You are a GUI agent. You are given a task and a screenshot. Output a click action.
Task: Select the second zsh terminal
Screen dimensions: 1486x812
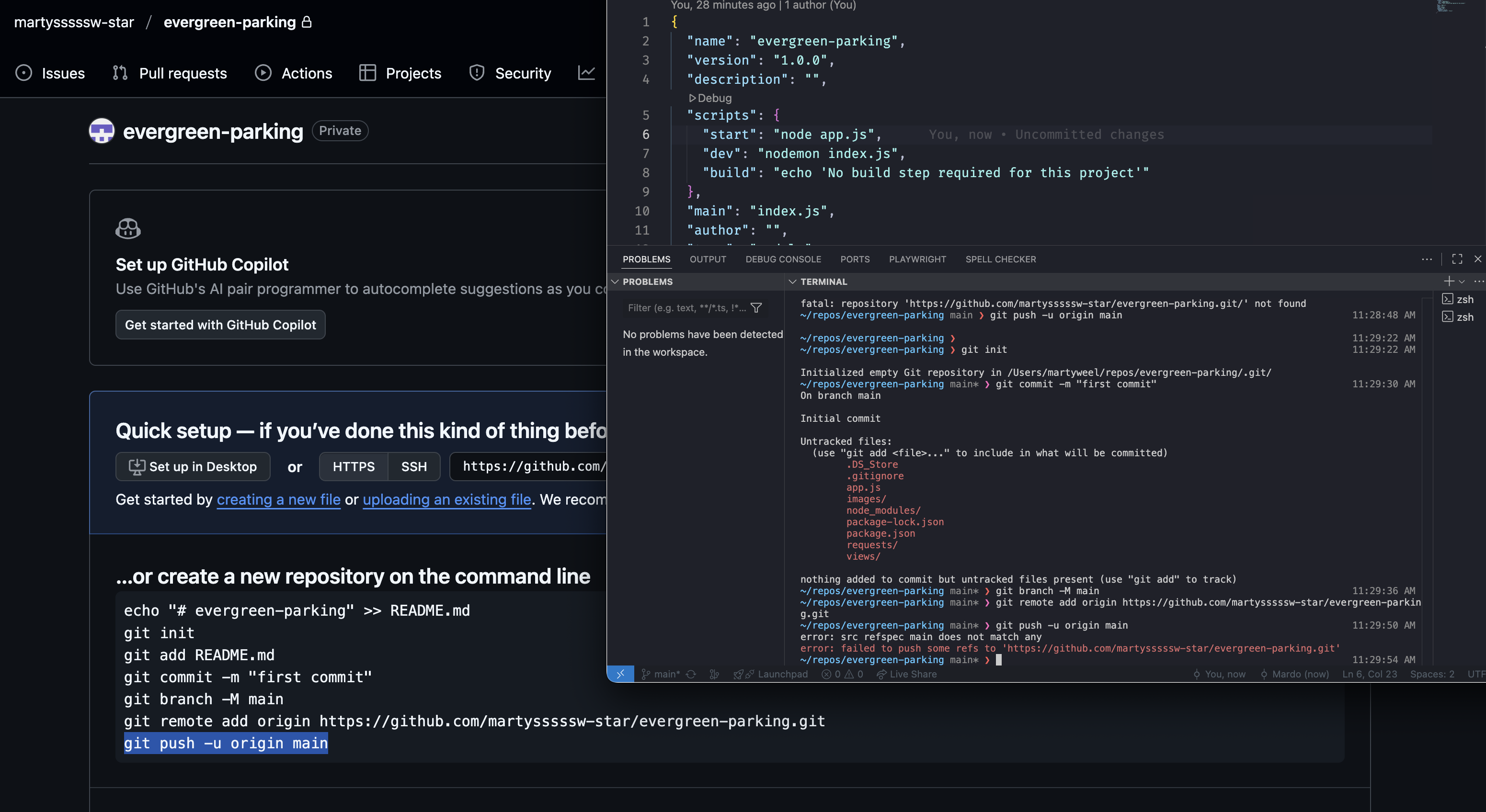(x=1458, y=317)
